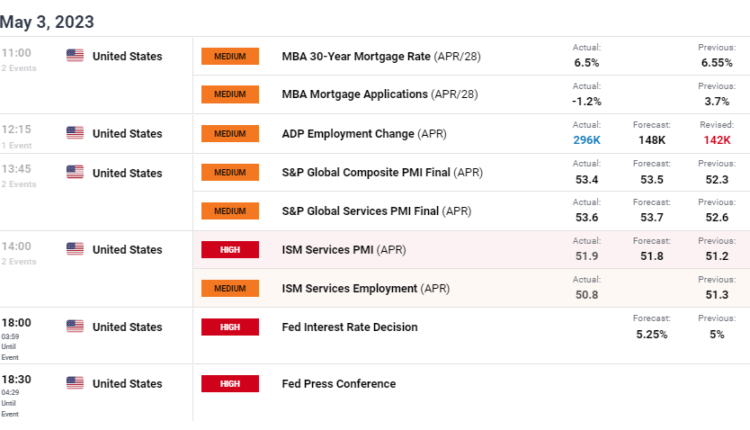Click the US flag in the 12:15 row
The width and height of the screenshot is (750, 430).
[75, 133]
